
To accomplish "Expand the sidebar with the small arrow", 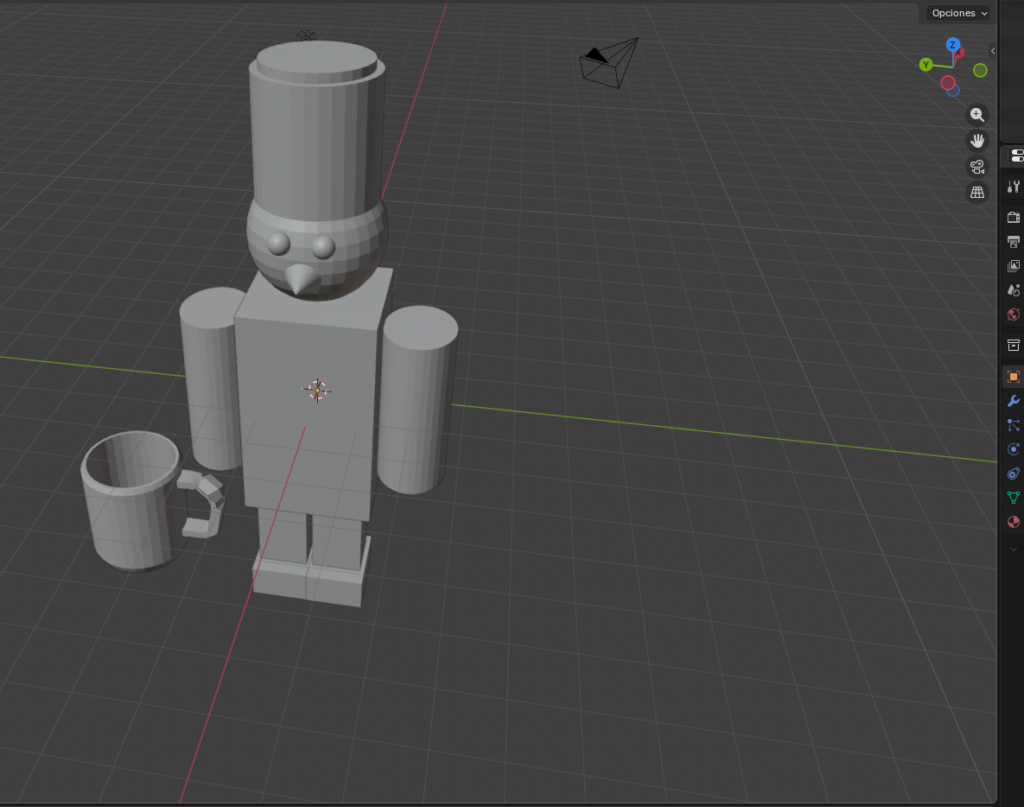I will (x=993, y=50).
